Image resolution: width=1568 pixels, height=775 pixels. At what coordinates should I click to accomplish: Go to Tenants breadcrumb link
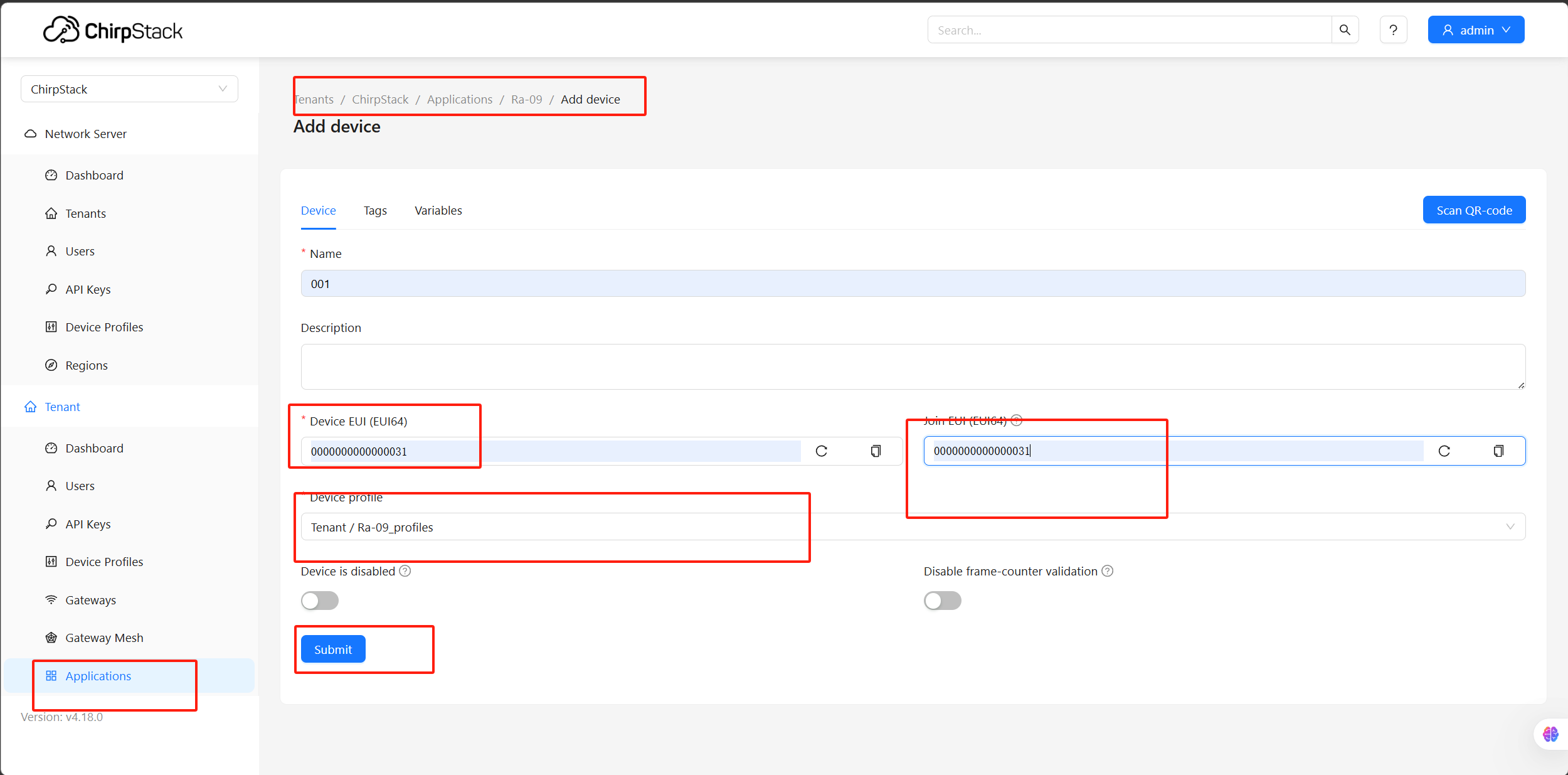314,99
